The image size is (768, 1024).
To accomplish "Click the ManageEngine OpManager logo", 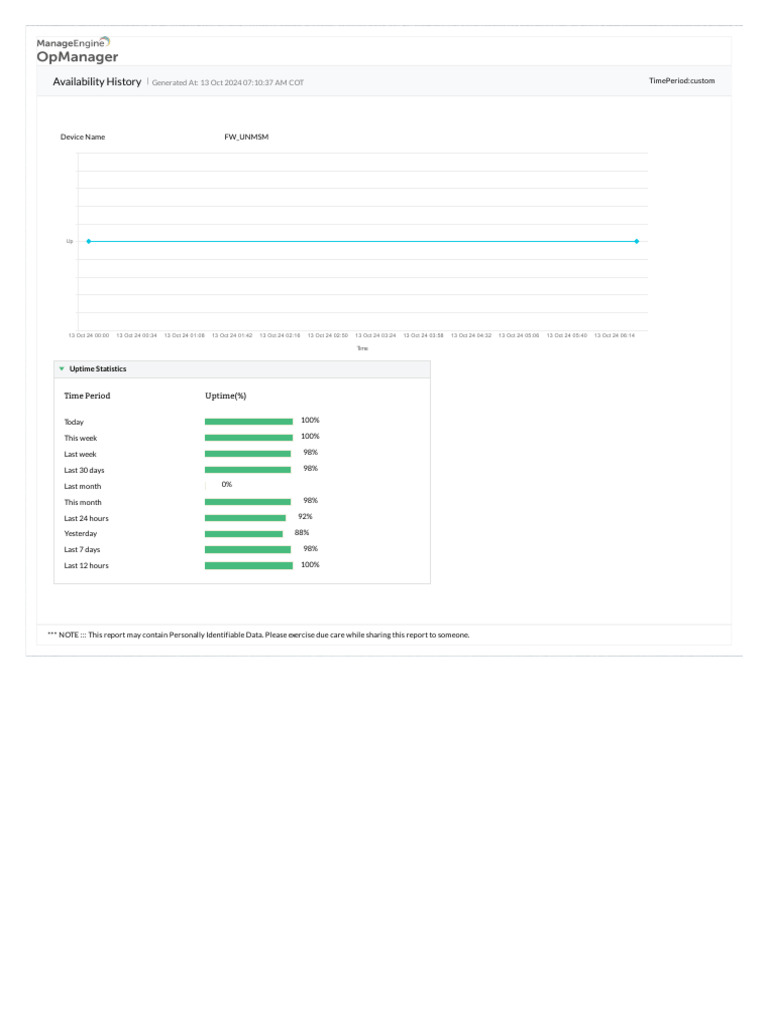I will tap(77, 50).
